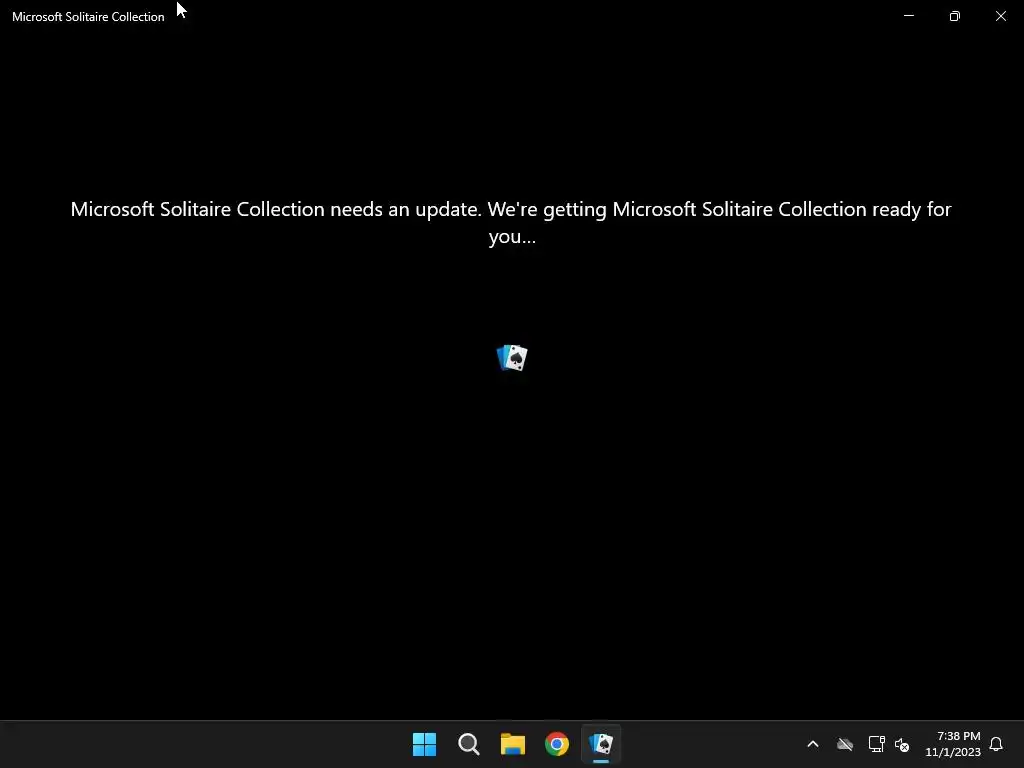Image resolution: width=1024 pixels, height=768 pixels.
Task: Expand the hidden system tray icons chevron
Action: (813, 744)
